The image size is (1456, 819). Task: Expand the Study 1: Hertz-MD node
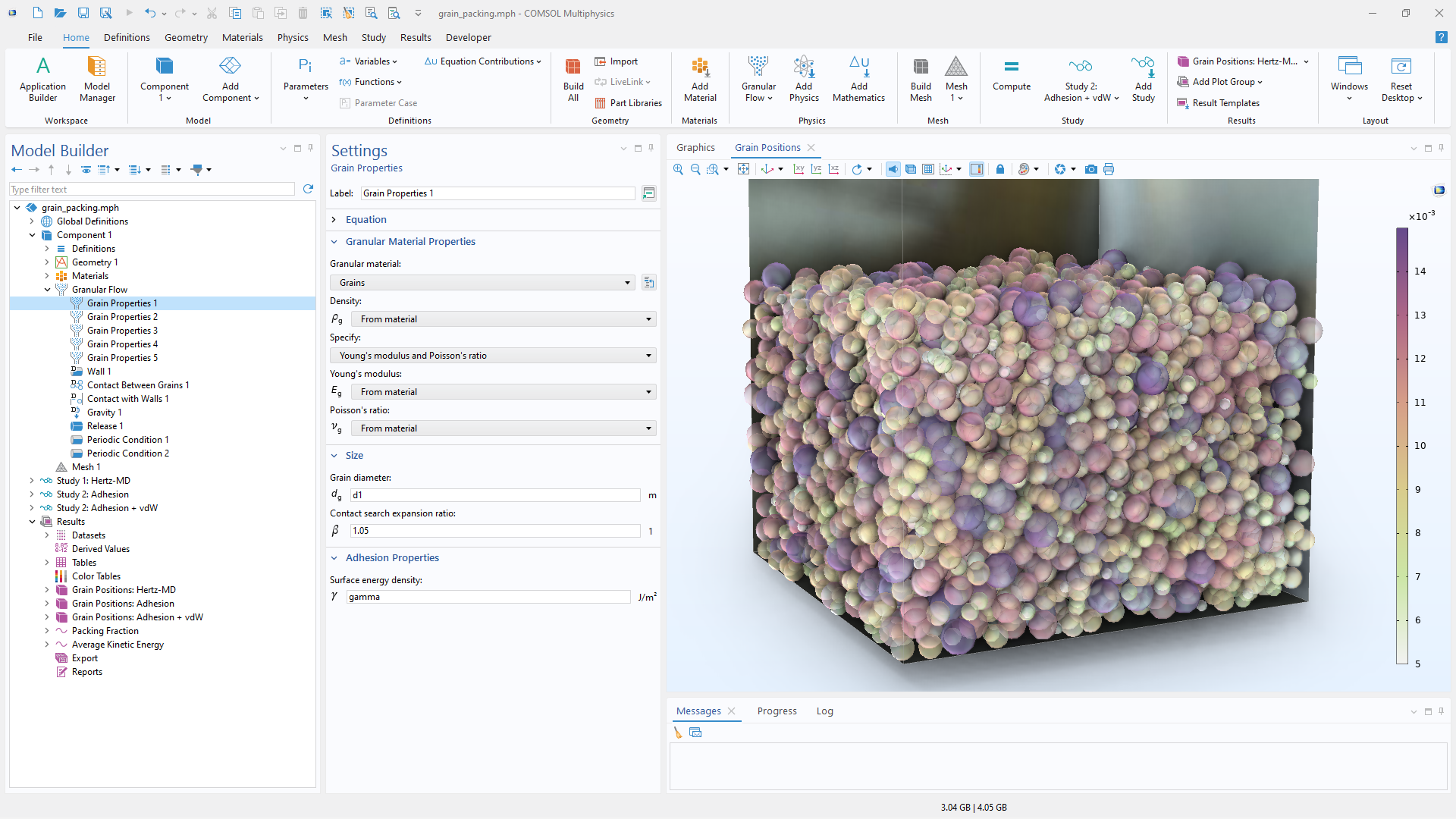coord(32,481)
